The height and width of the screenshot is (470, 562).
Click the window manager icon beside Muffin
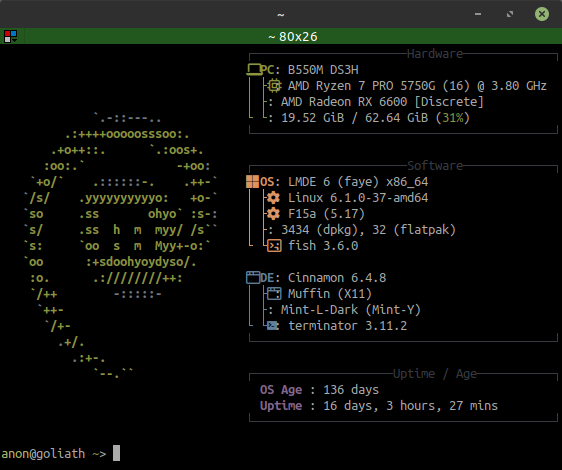coord(274,294)
